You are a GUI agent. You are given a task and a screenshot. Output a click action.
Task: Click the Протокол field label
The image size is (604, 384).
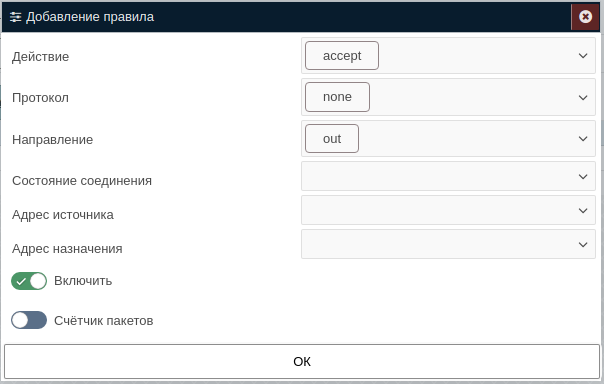tap(40, 98)
